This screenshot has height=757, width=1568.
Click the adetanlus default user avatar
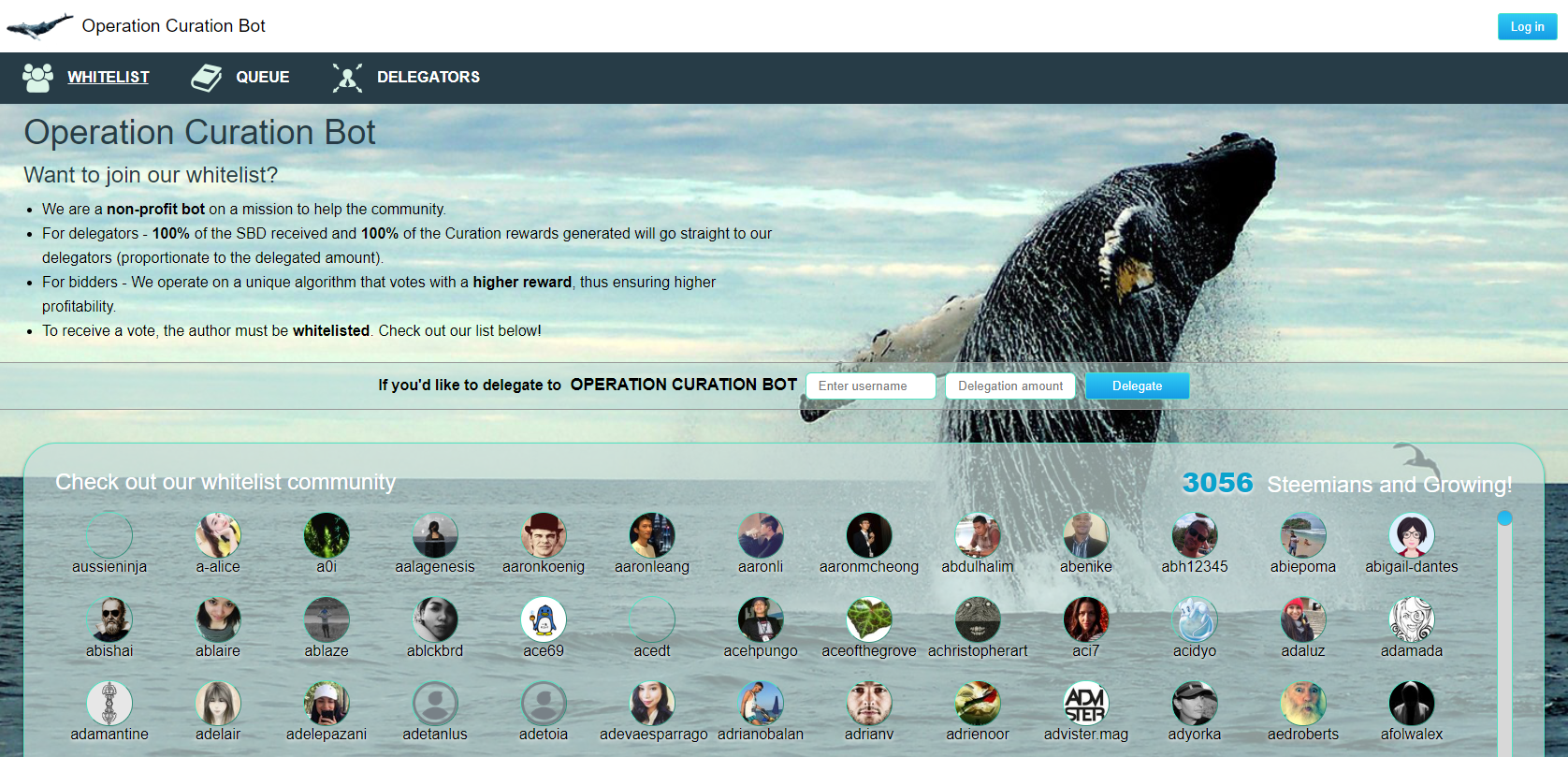[x=435, y=704]
